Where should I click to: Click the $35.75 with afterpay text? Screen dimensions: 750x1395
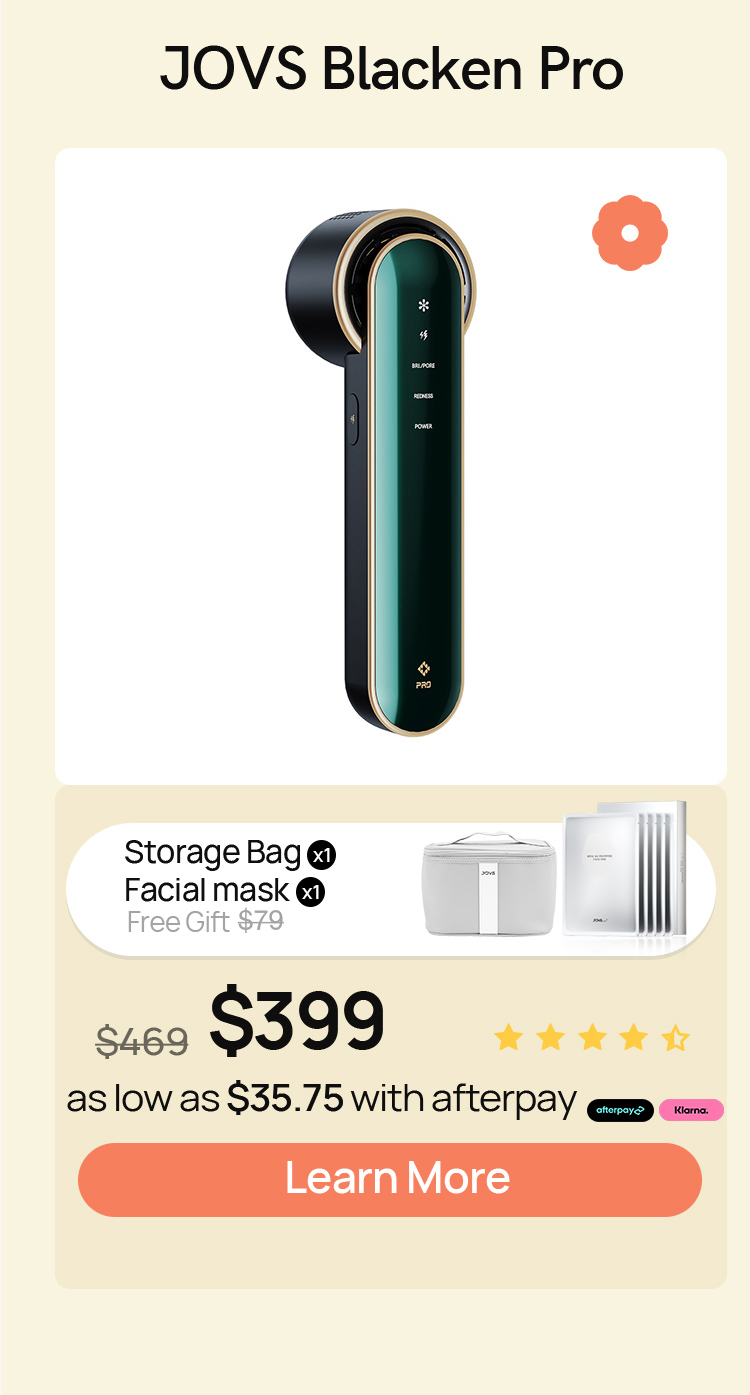402,1100
